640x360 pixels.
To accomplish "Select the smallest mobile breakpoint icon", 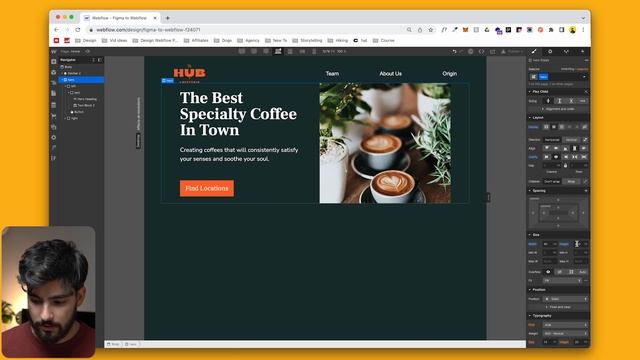I will click(314, 51).
